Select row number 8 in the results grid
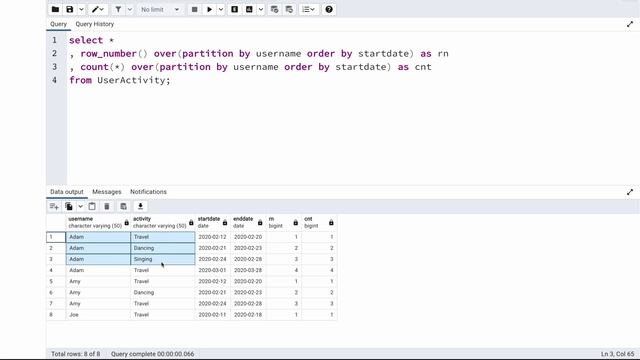 (x=56, y=315)
